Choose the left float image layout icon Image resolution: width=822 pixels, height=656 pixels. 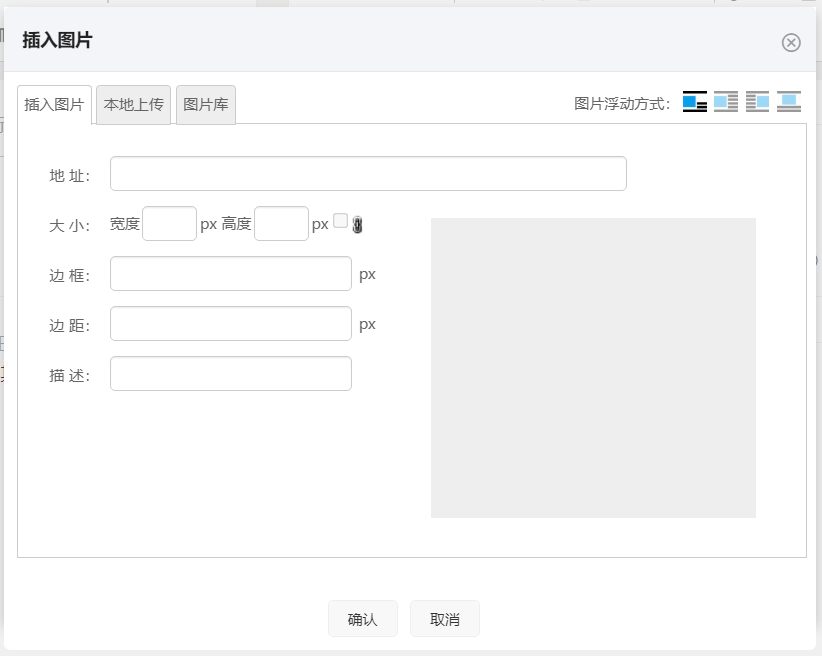click(726, 102)
